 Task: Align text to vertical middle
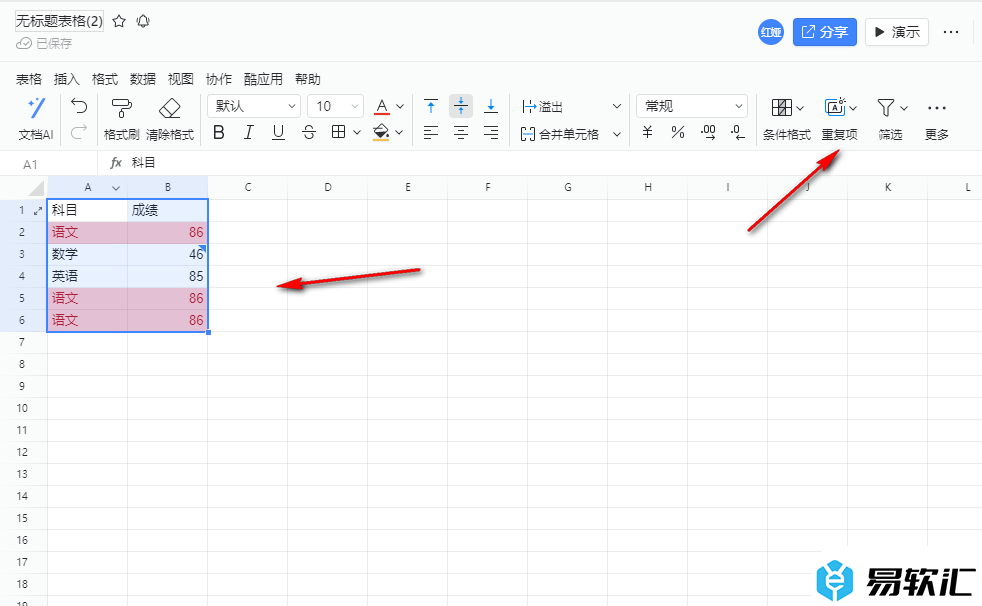coord(461,106)
